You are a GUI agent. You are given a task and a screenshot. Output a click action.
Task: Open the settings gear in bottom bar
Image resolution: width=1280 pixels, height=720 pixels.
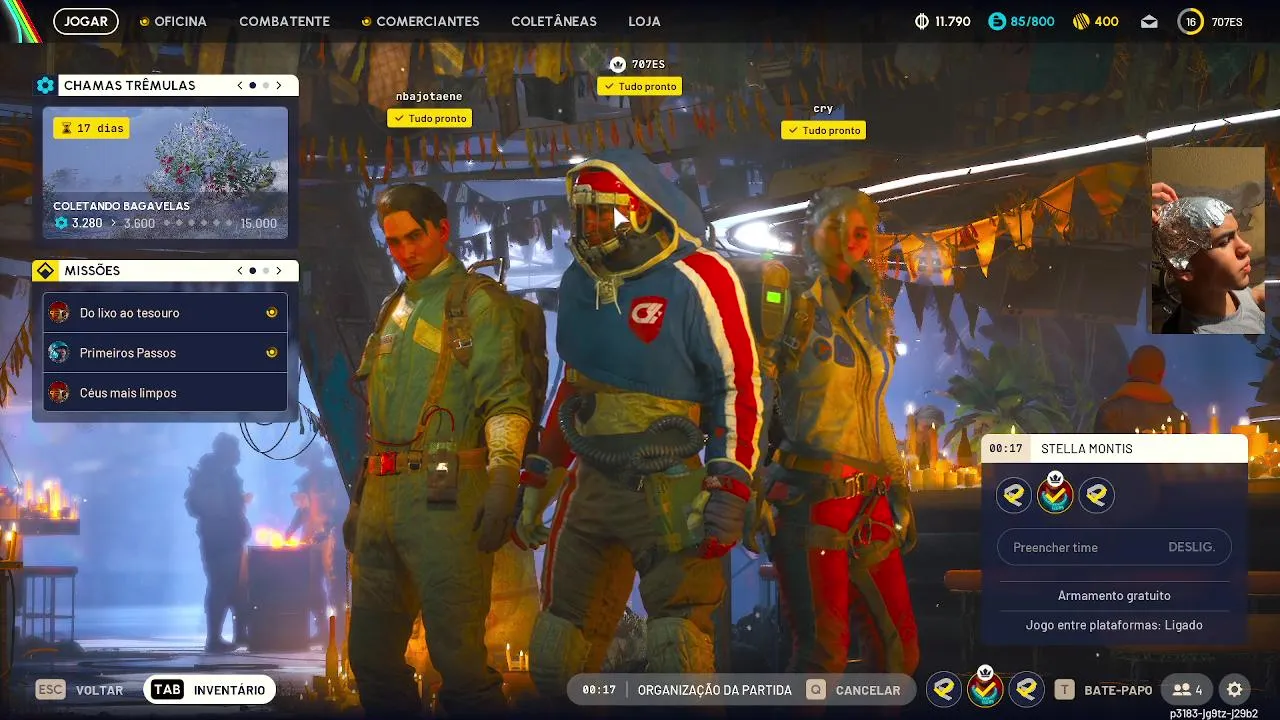pyautogui.click(x=1235, y=690)
